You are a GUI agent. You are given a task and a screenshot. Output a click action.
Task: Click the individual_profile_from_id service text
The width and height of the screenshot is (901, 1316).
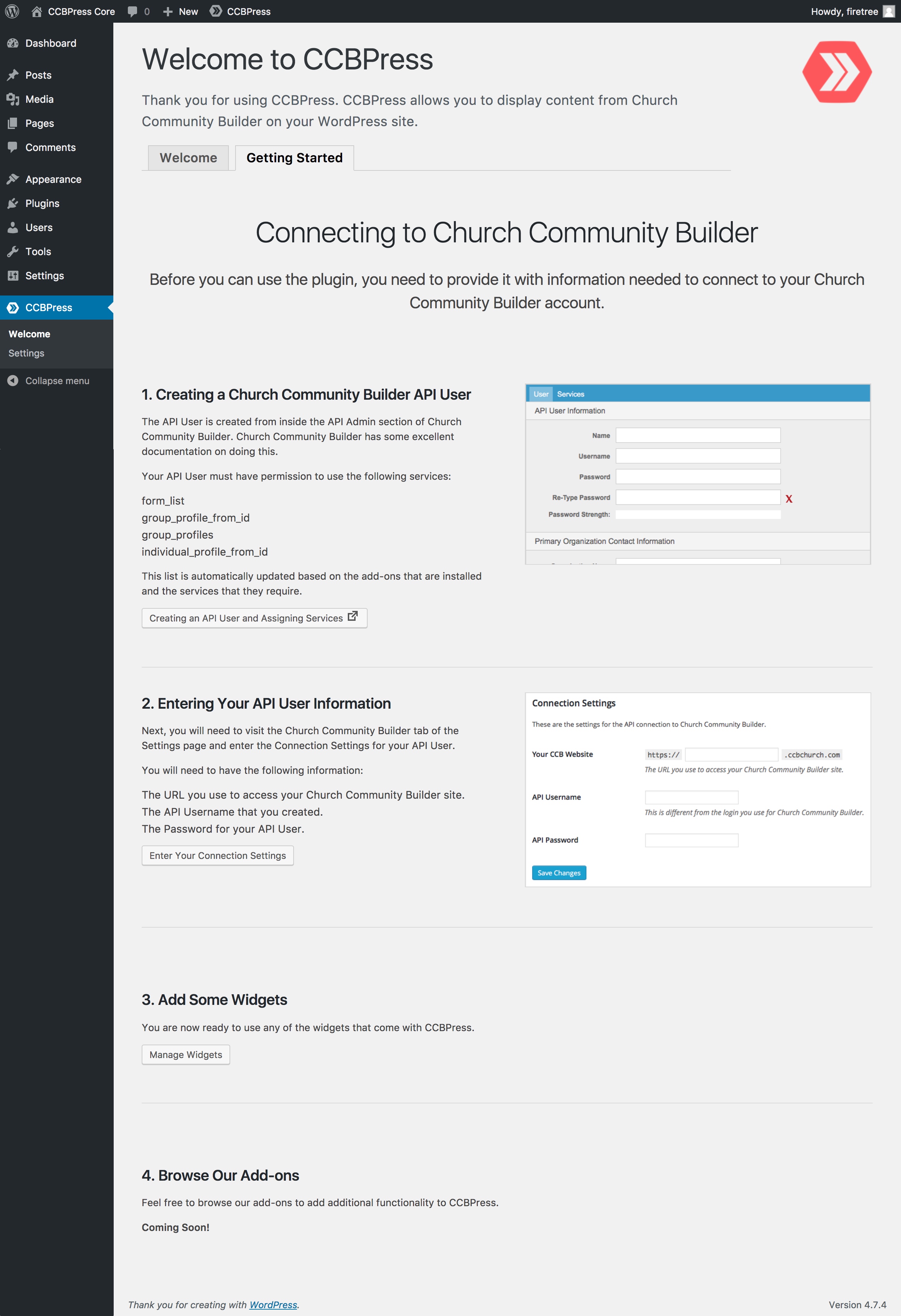click(205, 552)
